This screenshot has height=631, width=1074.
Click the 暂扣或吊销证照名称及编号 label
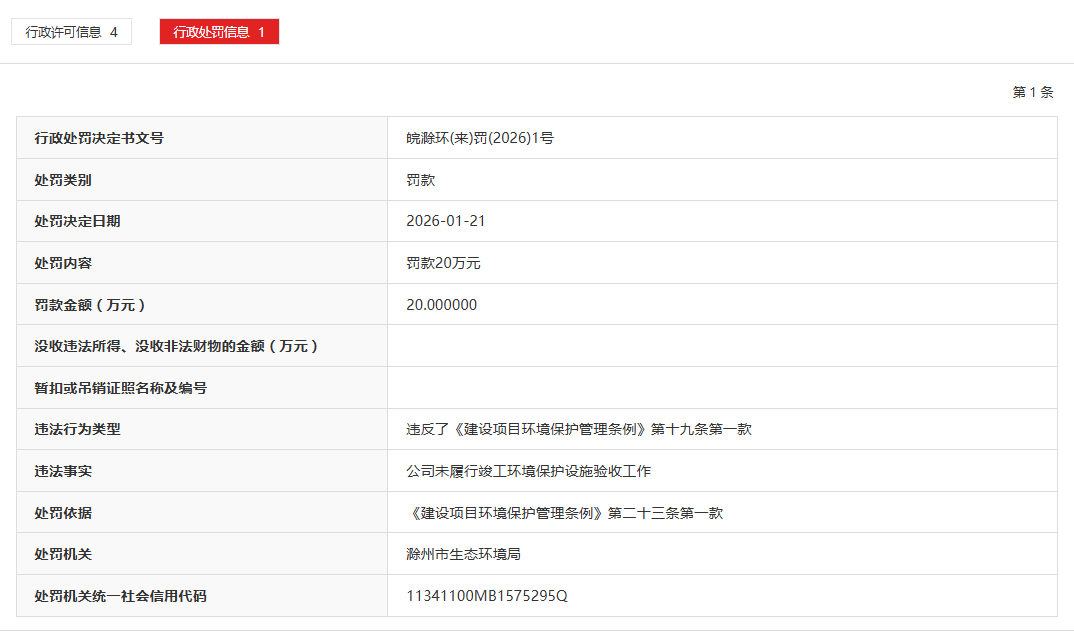coord(121,388)
